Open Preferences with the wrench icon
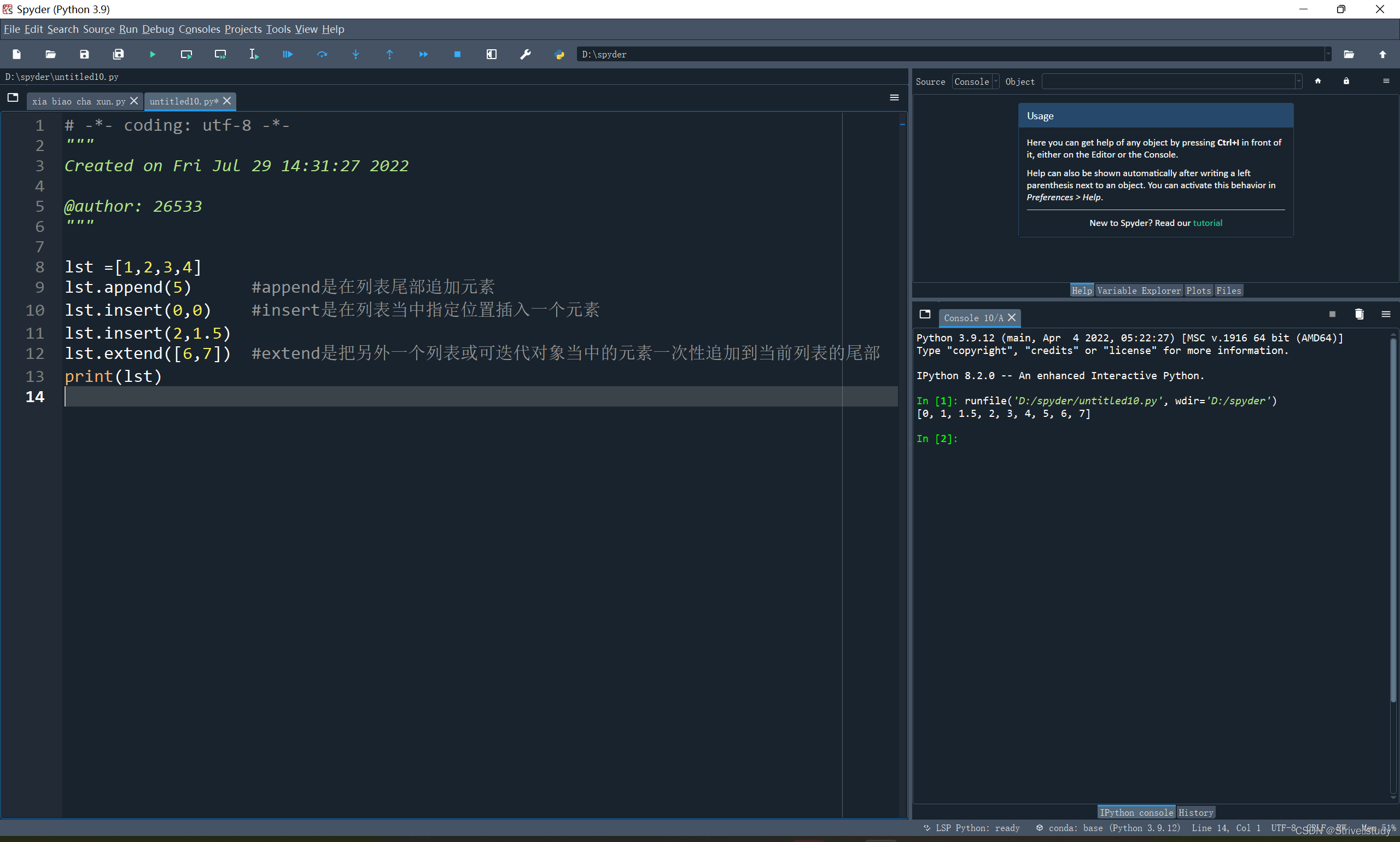Viewport: 1400px width, 842px height. coord(525,55)
